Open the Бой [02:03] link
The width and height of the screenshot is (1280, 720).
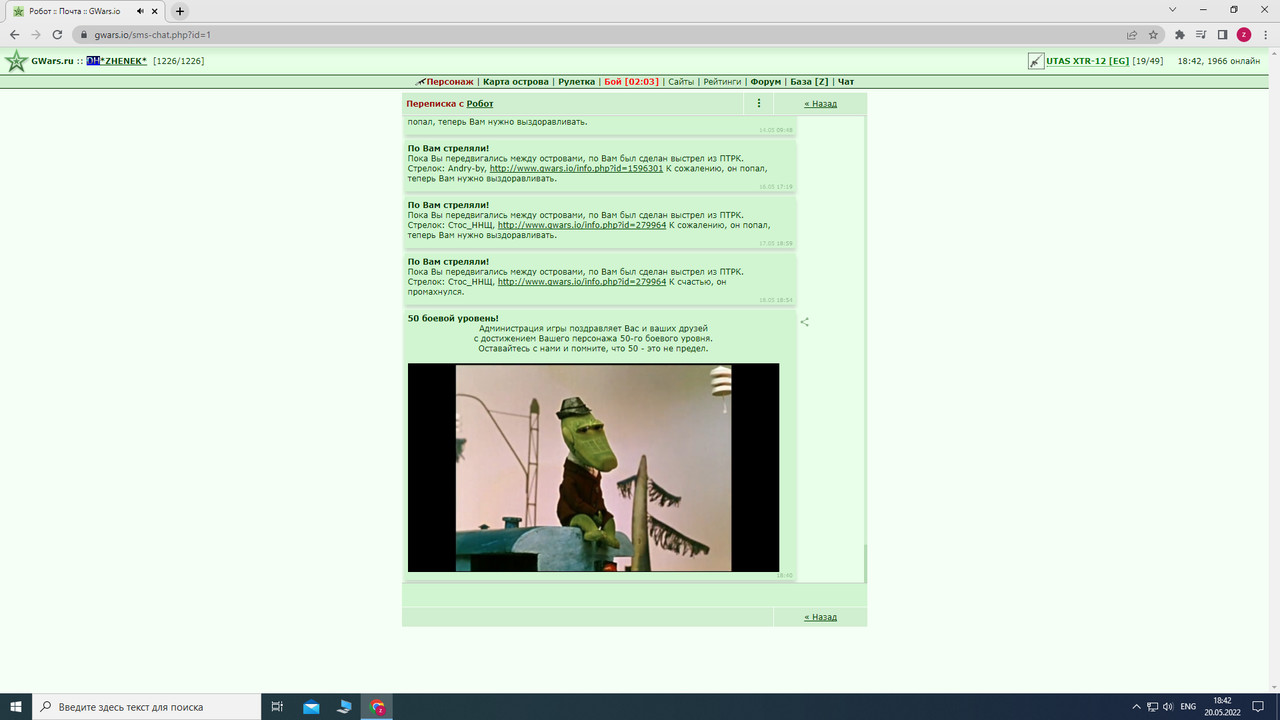pos(631,82)
